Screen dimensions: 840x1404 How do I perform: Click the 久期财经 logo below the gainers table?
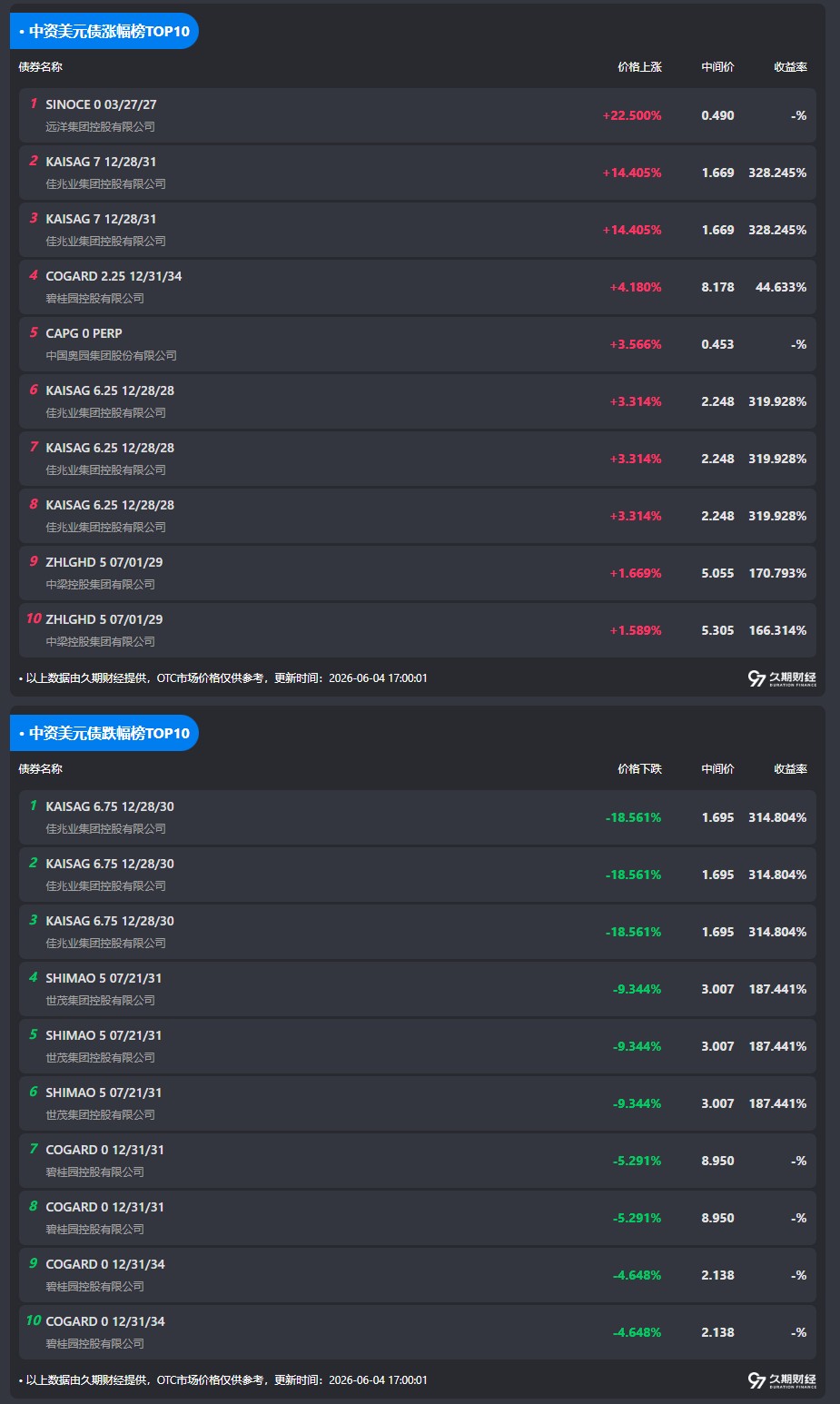point(782,678)
